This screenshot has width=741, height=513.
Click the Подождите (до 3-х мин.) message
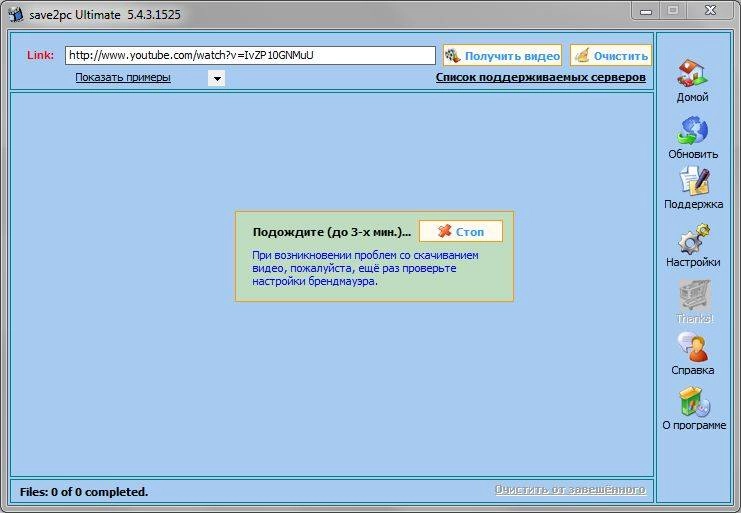(332, 232)
